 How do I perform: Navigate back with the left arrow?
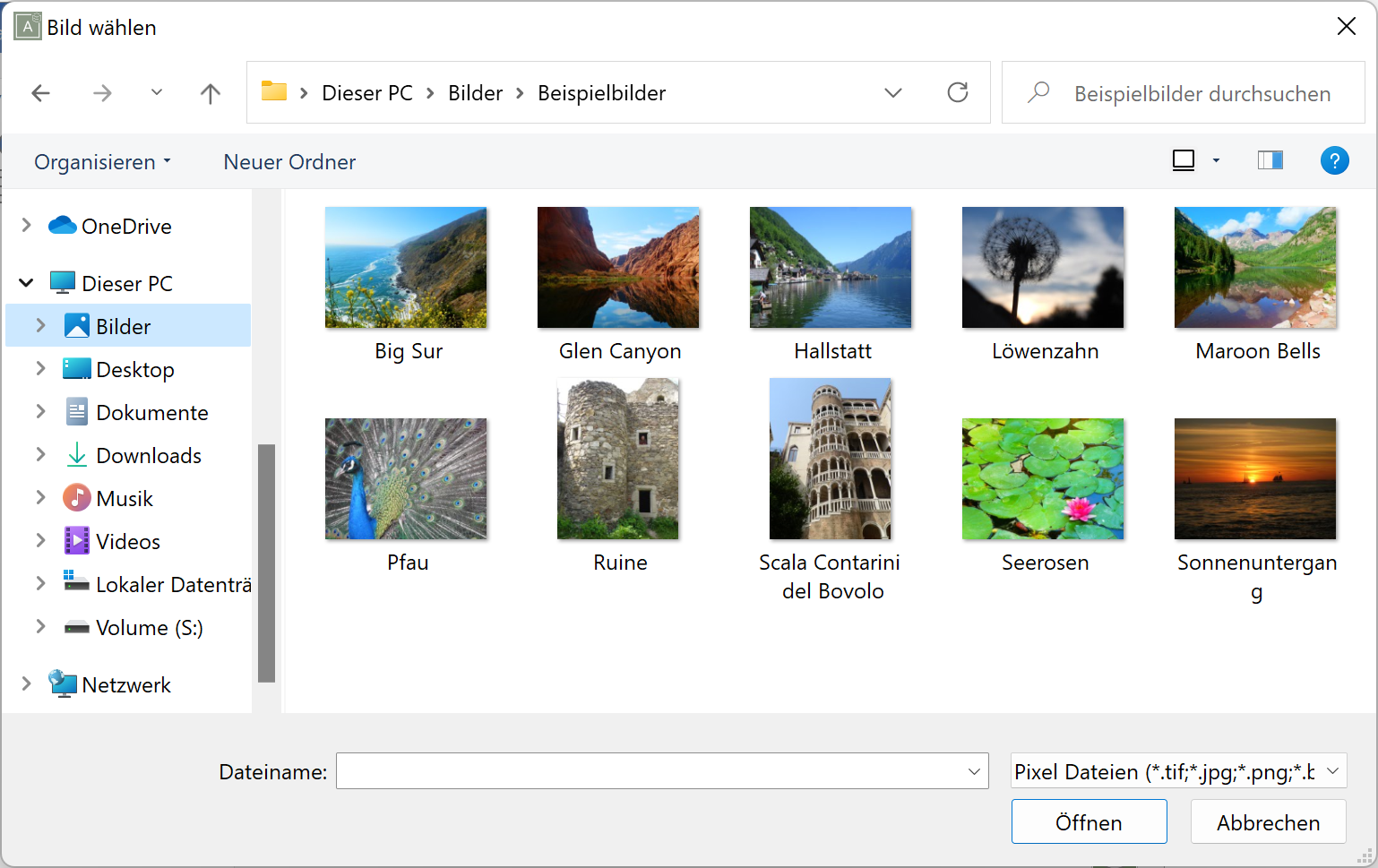point(40,92)
